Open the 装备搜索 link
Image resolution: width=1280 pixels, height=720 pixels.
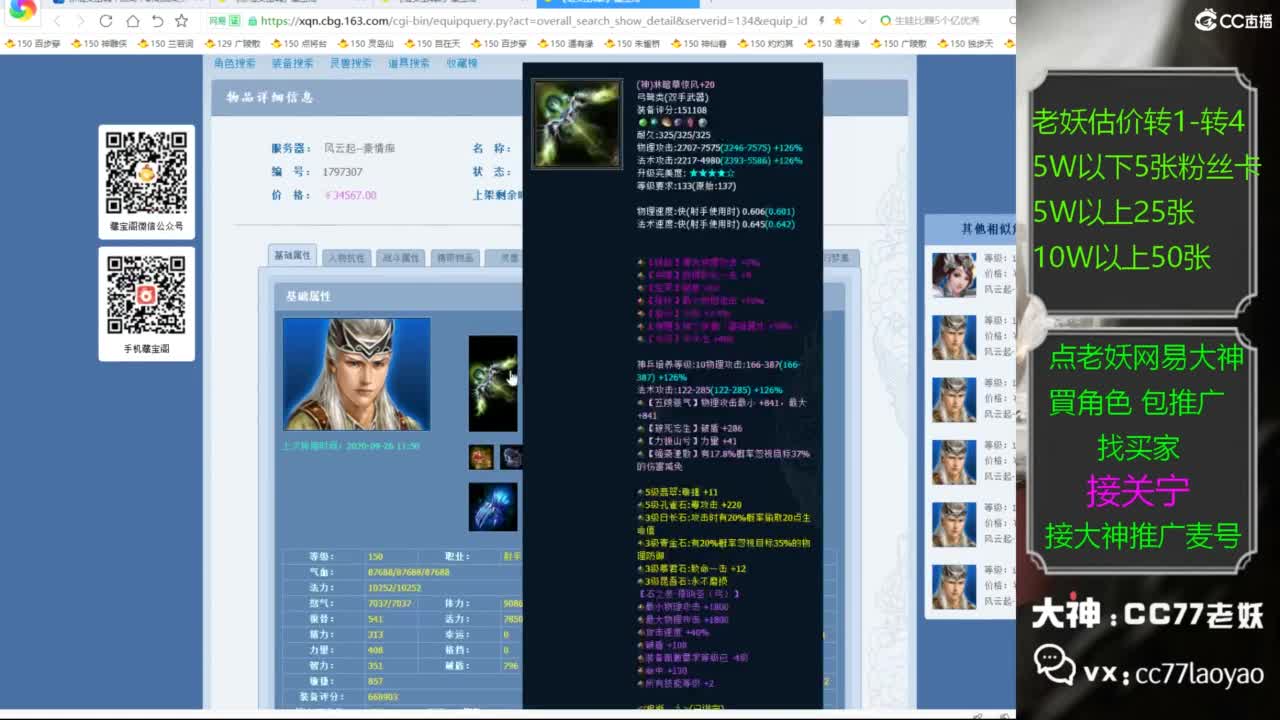(x=292, y=63)
